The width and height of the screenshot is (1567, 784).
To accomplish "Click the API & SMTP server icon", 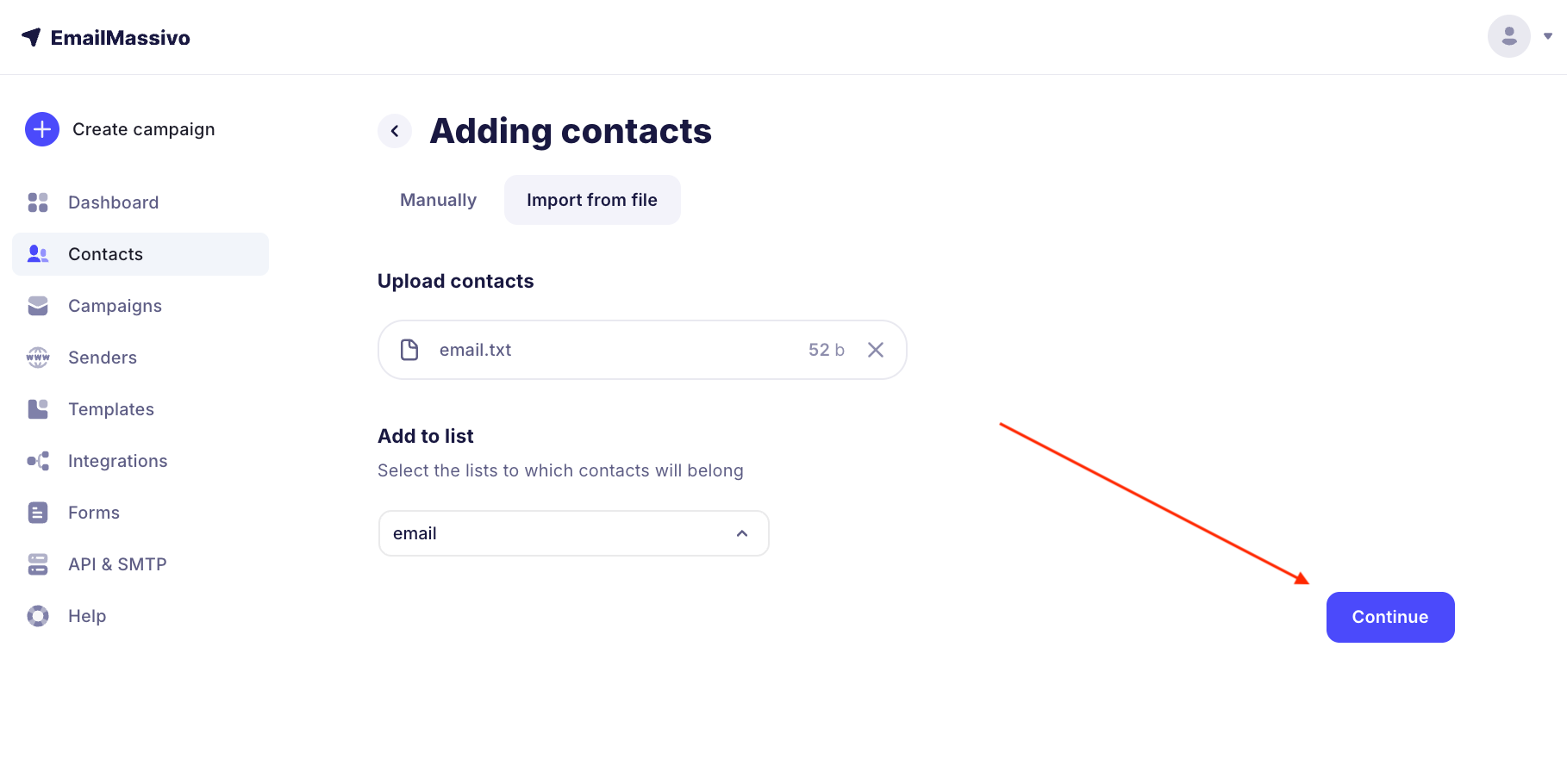I will click(x=38, y=564).
